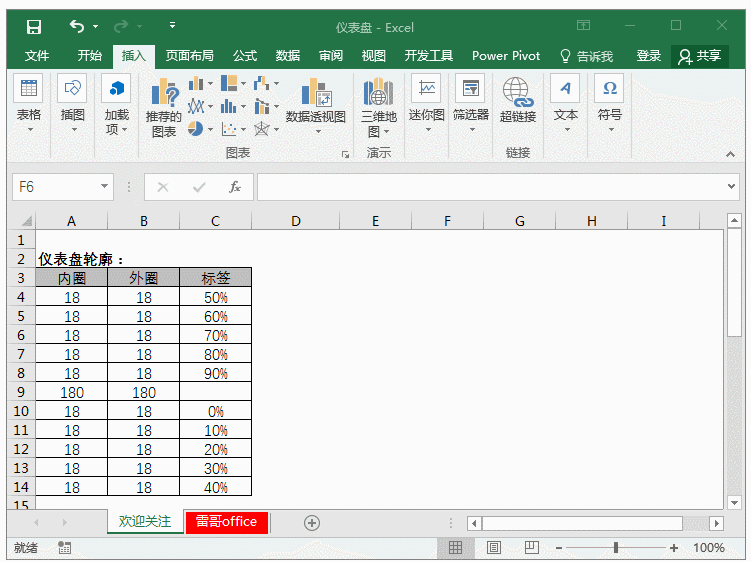Click the Undo arrow icon
Viewport: 751px width, 562px height.
[x=77, y=26]
